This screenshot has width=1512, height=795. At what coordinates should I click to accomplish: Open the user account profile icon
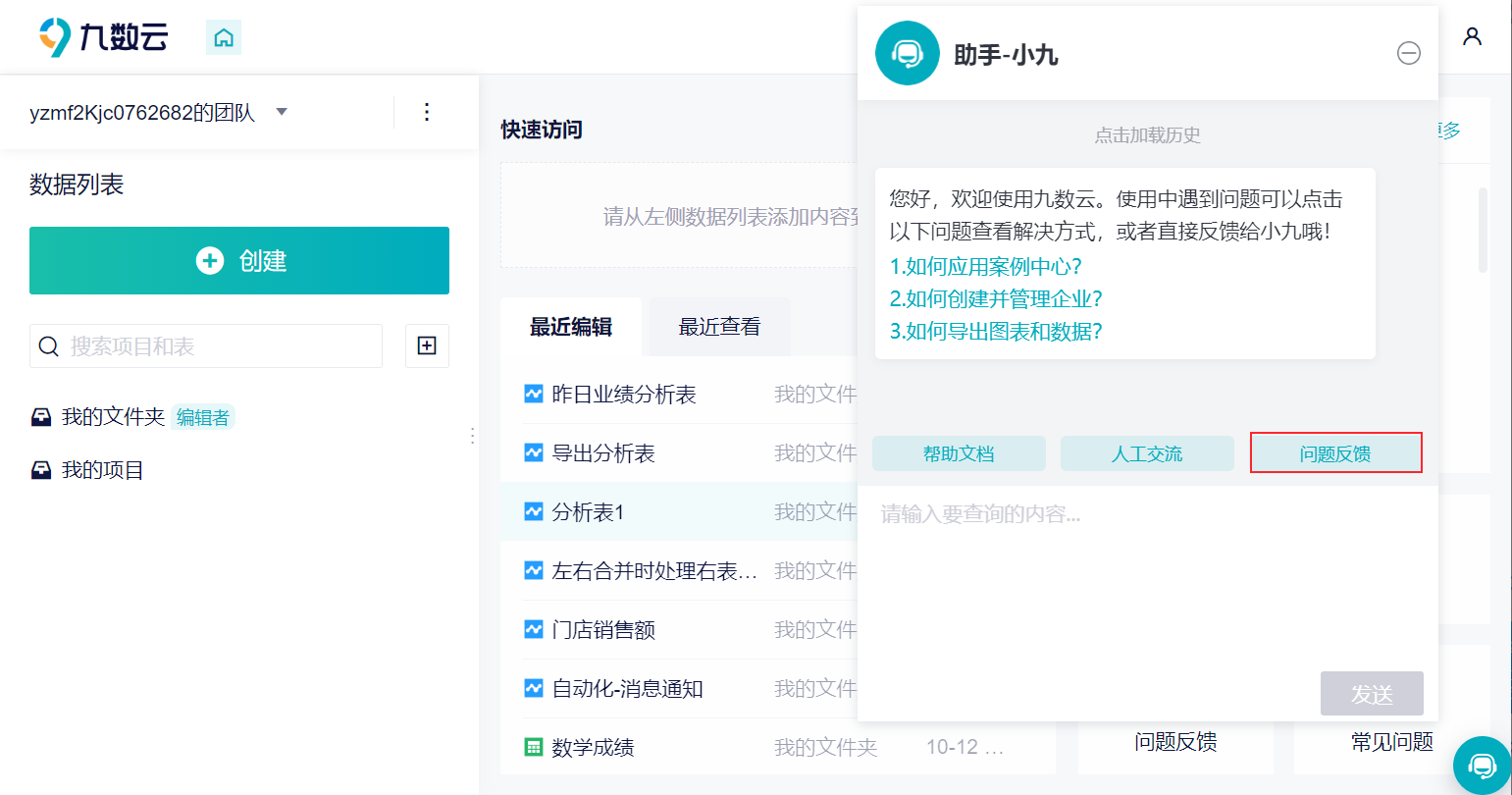pyautogui.click(x=1472, y=37)
